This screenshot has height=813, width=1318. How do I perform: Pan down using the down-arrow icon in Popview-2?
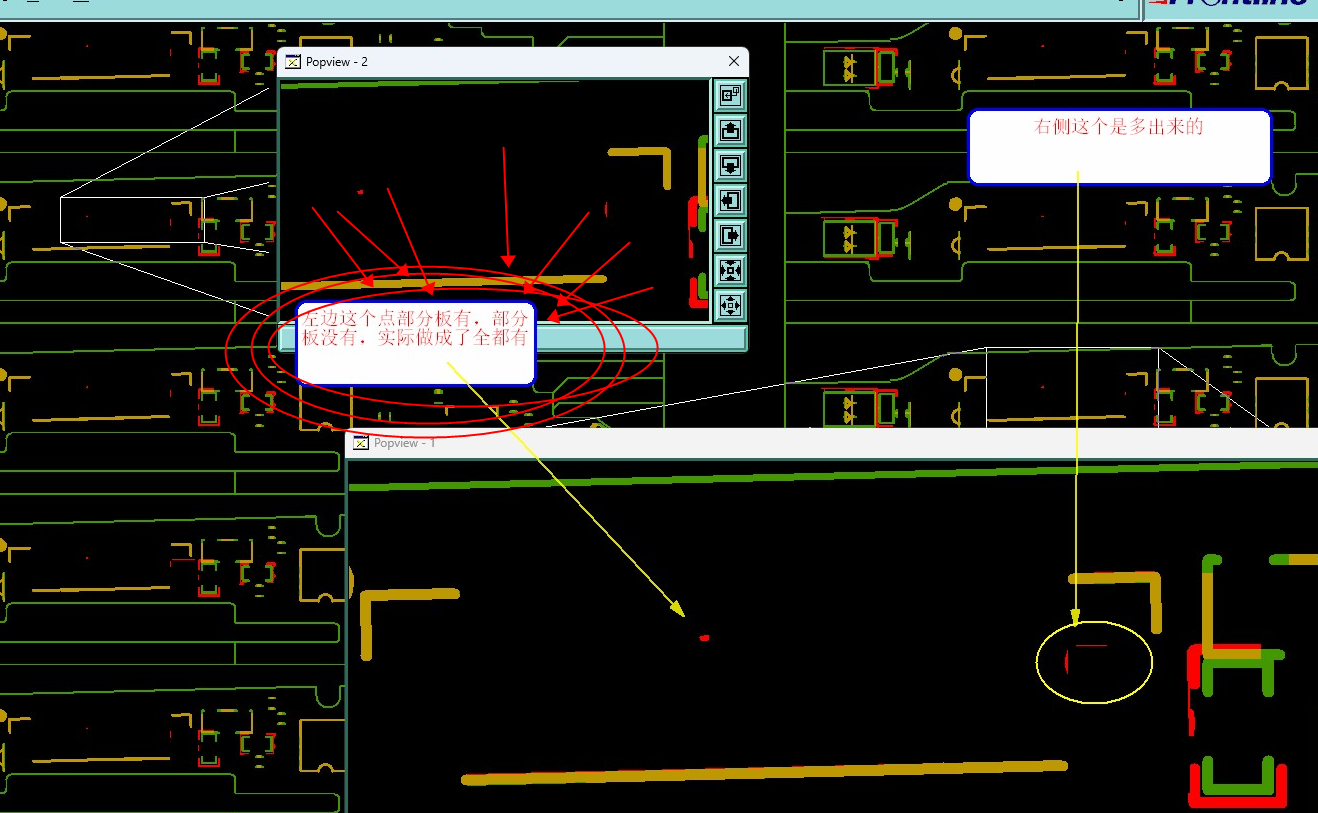point(730,165)
